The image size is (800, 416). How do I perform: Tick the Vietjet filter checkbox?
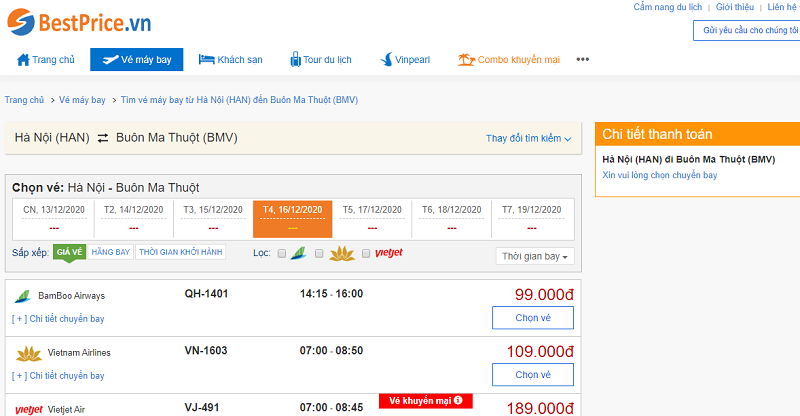[366, 253]
